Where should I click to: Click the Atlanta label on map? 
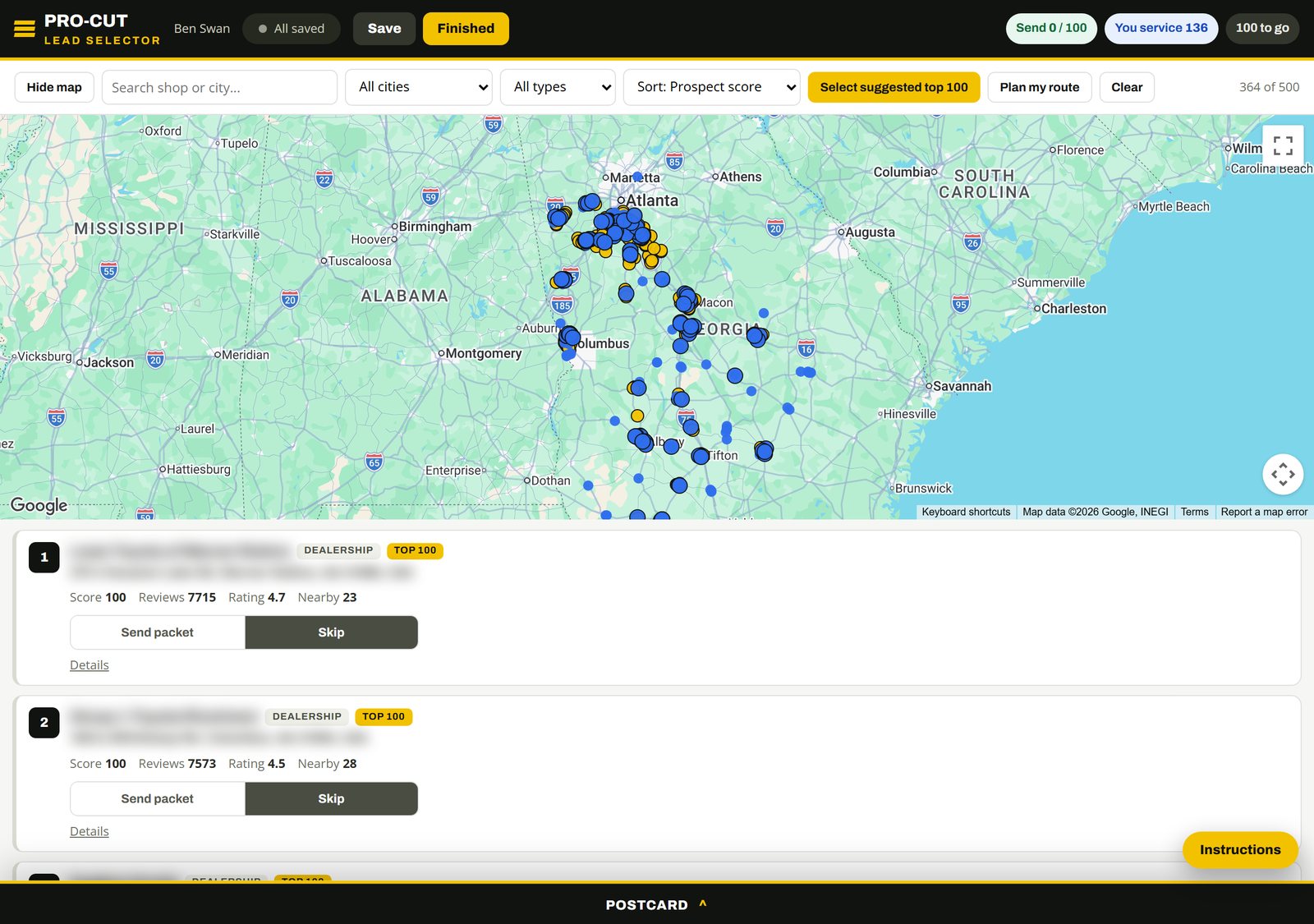tap(652, 200)
